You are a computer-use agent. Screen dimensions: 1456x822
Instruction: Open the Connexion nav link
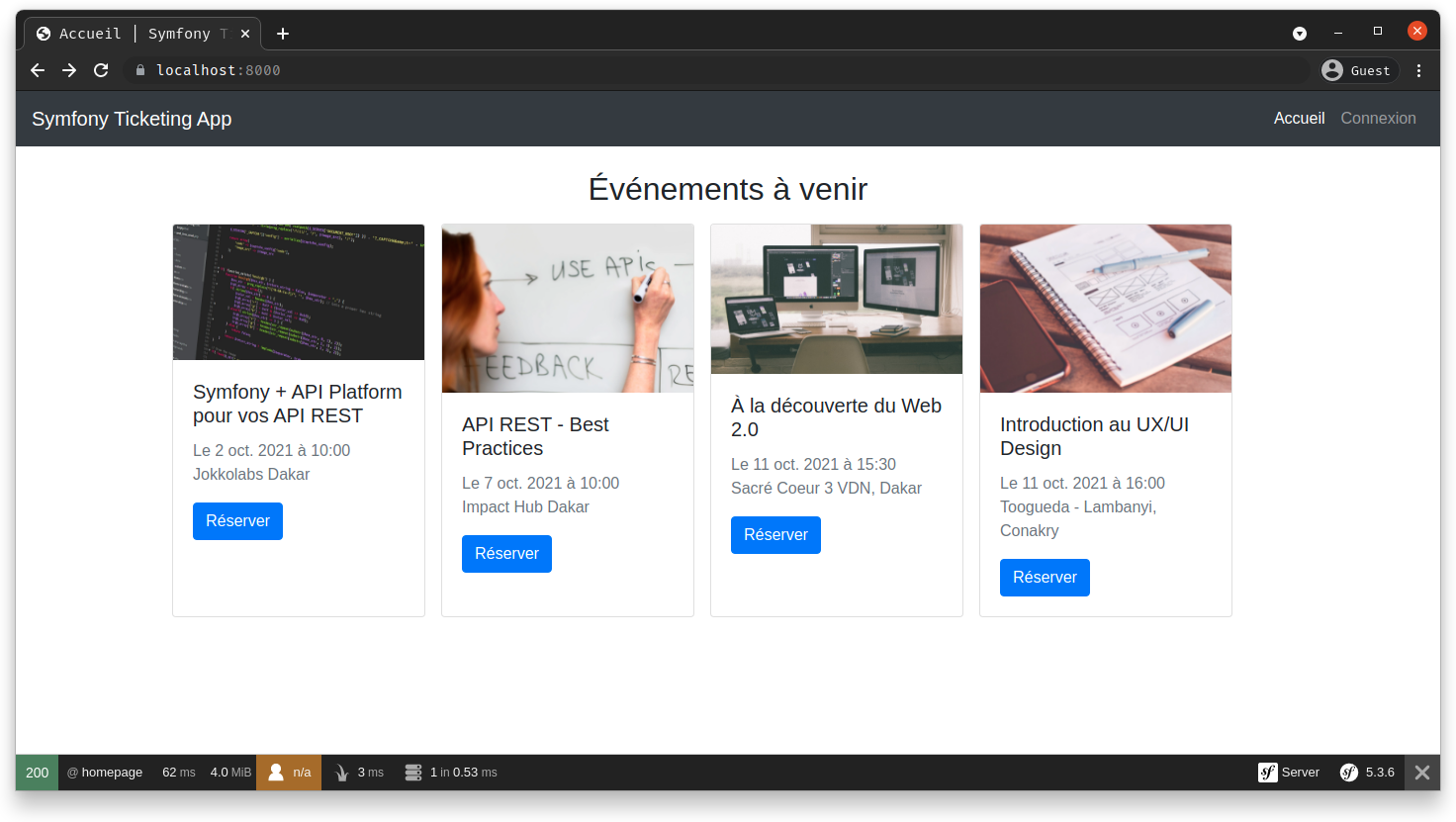1378,118
